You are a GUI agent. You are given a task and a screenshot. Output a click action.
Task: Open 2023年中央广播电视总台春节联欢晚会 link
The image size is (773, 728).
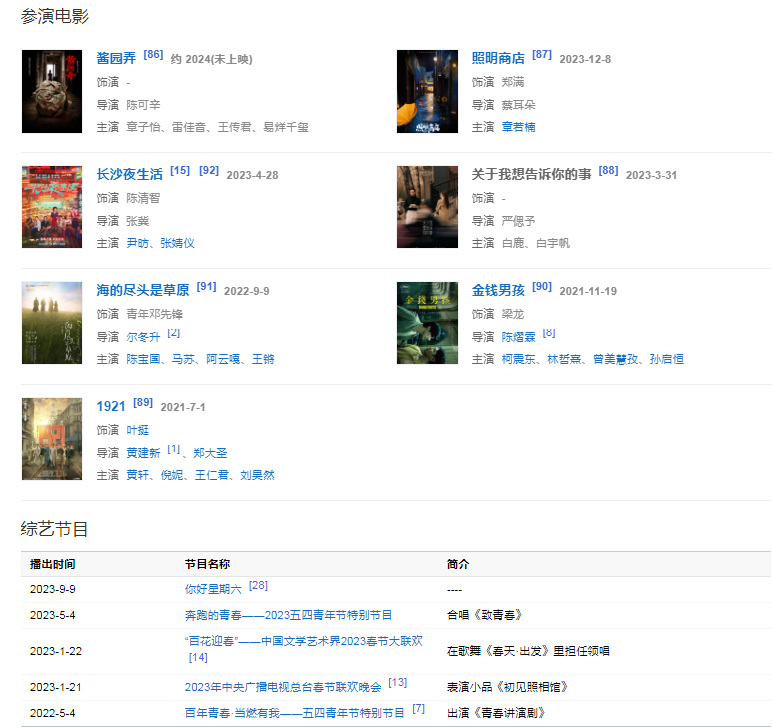283,687
